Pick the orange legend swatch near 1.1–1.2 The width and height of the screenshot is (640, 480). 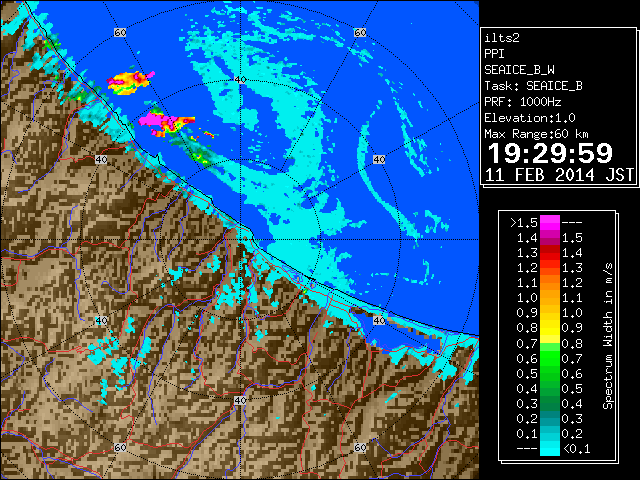tap(550, 283)
